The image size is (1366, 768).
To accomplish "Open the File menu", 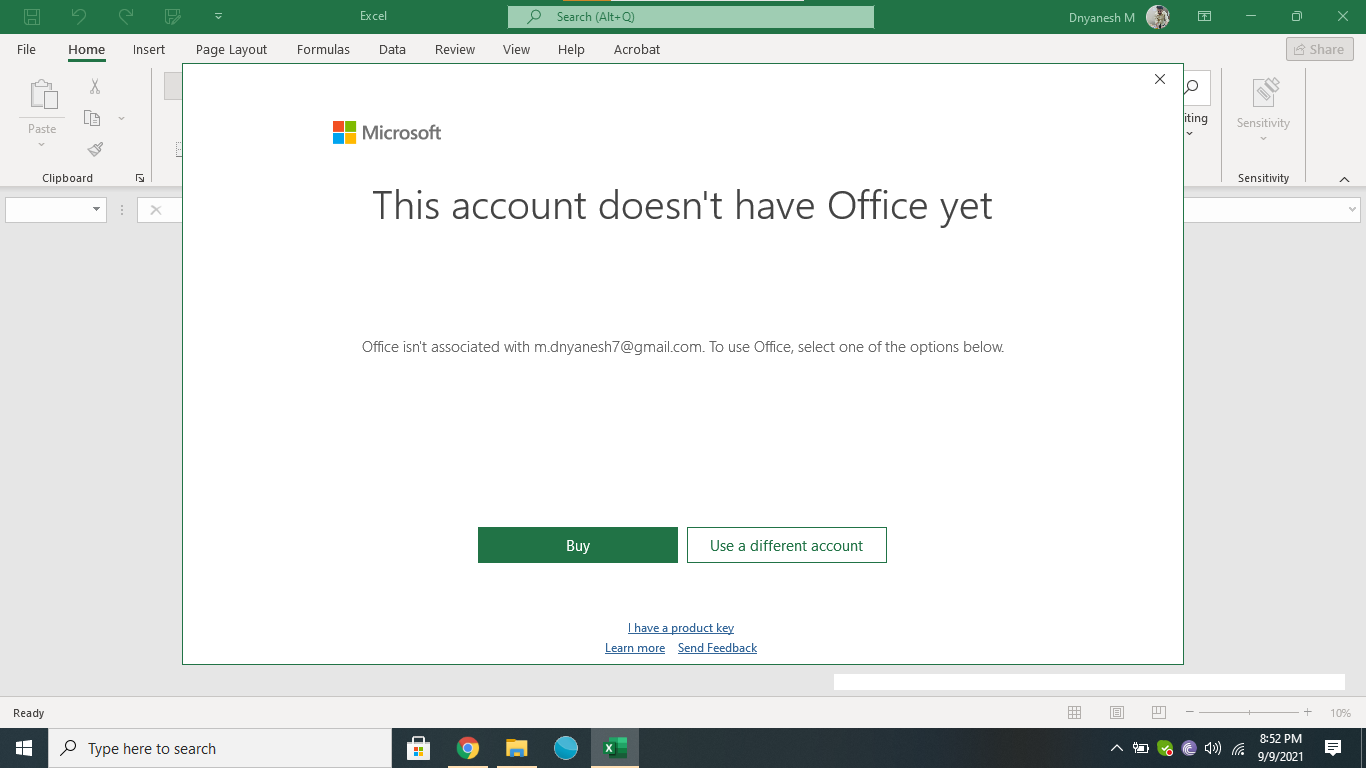I will click(26, 49).
